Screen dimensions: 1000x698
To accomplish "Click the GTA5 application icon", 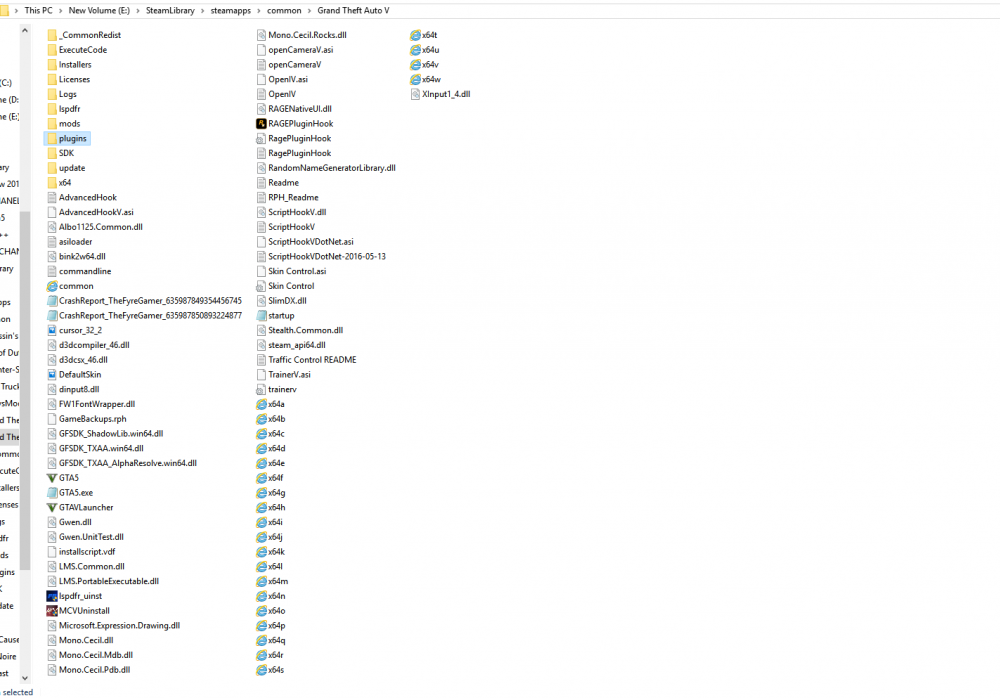I will pyautogui.click(x=52, y=478).
